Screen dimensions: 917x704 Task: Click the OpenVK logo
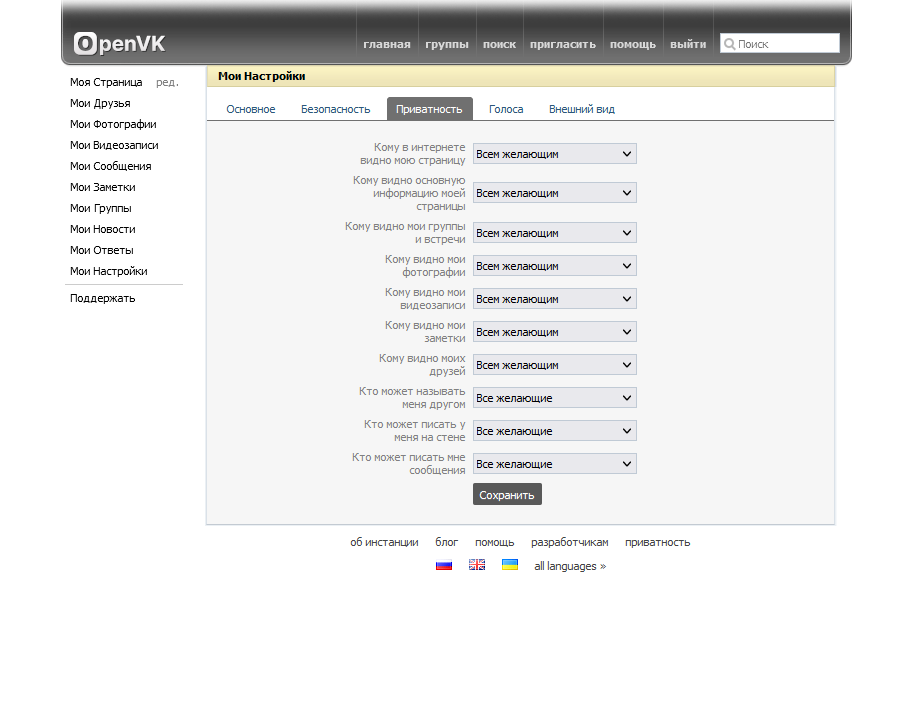(119, 44)
